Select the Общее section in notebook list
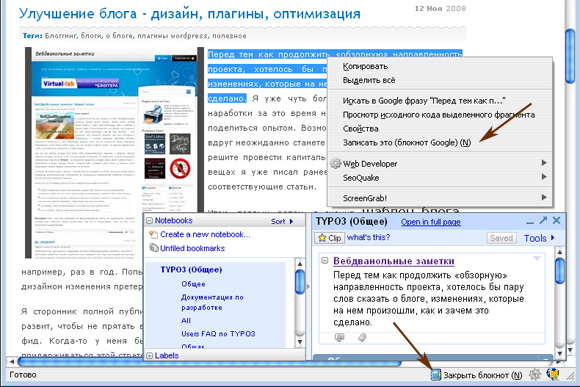This screenshot has height=387, width=580. tap(193, 284)
